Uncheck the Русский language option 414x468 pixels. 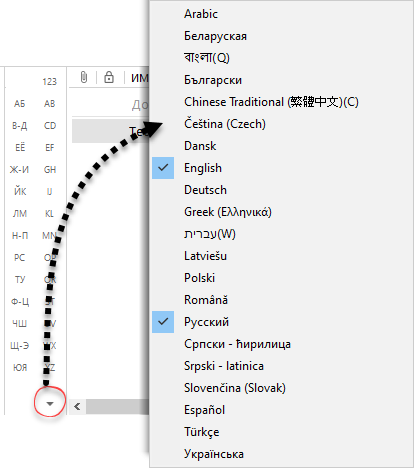282,322
